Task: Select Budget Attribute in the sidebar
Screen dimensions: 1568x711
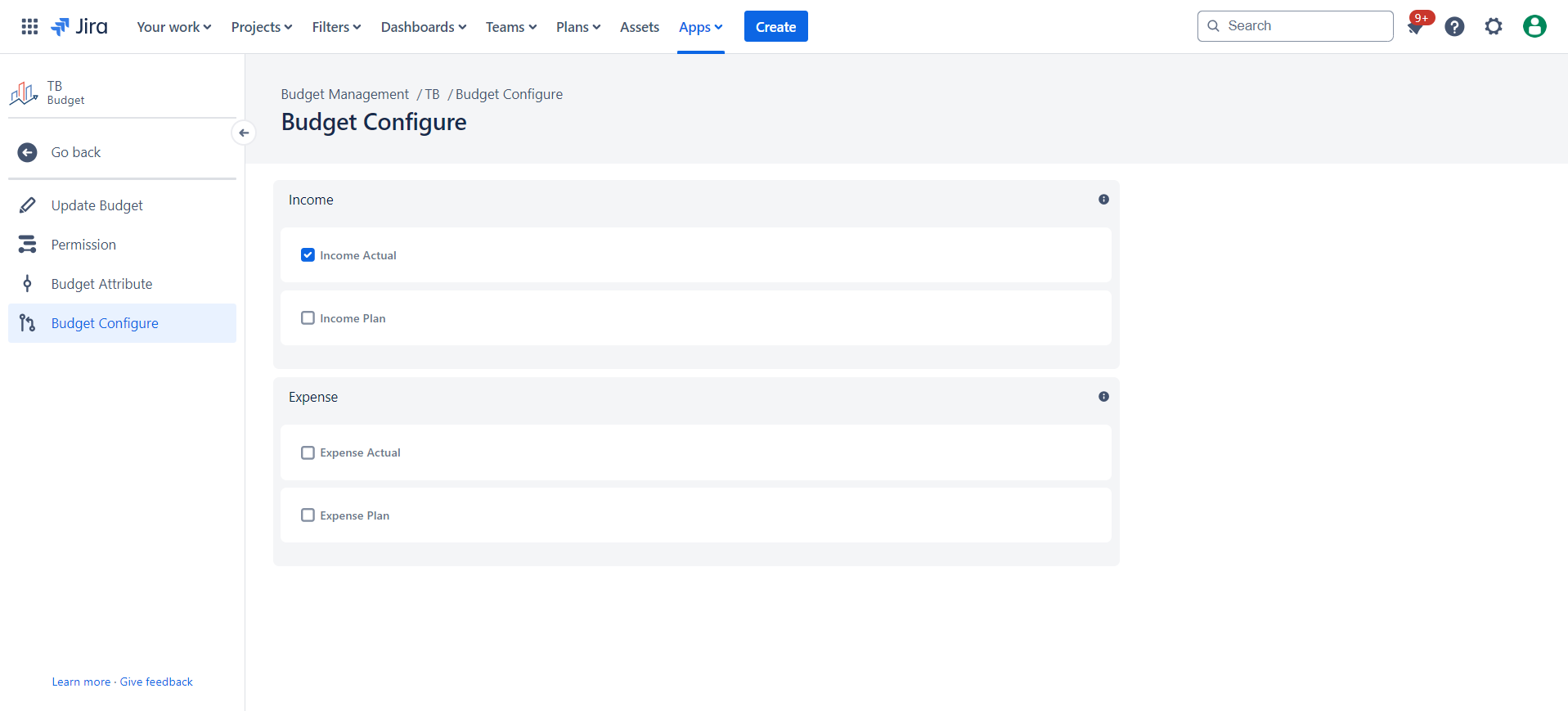Action: tap(122, 284)
